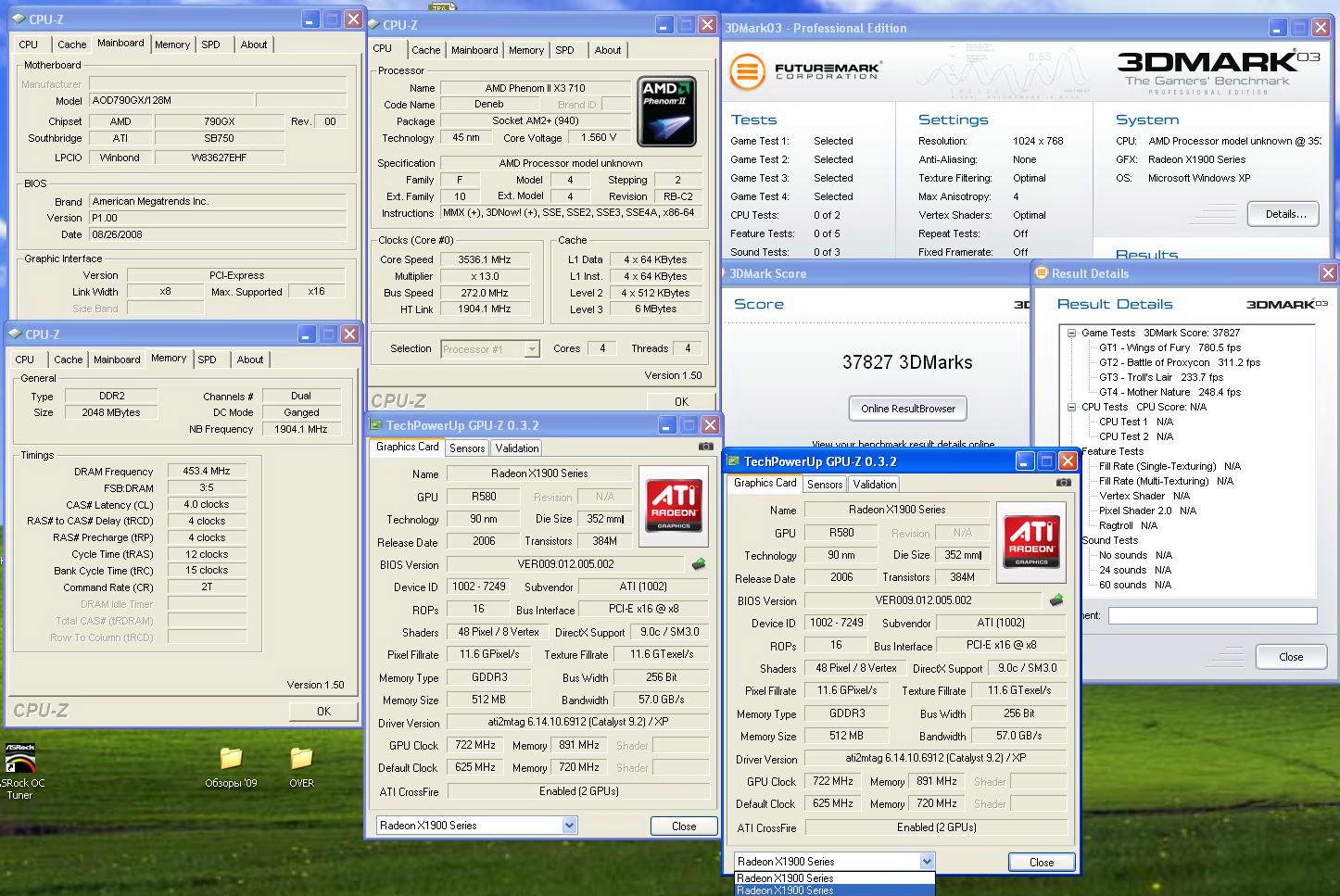Click OK in CPU-Z CPU window
Viewport: 1340px width, 896px height.
[x=681, y=402]
